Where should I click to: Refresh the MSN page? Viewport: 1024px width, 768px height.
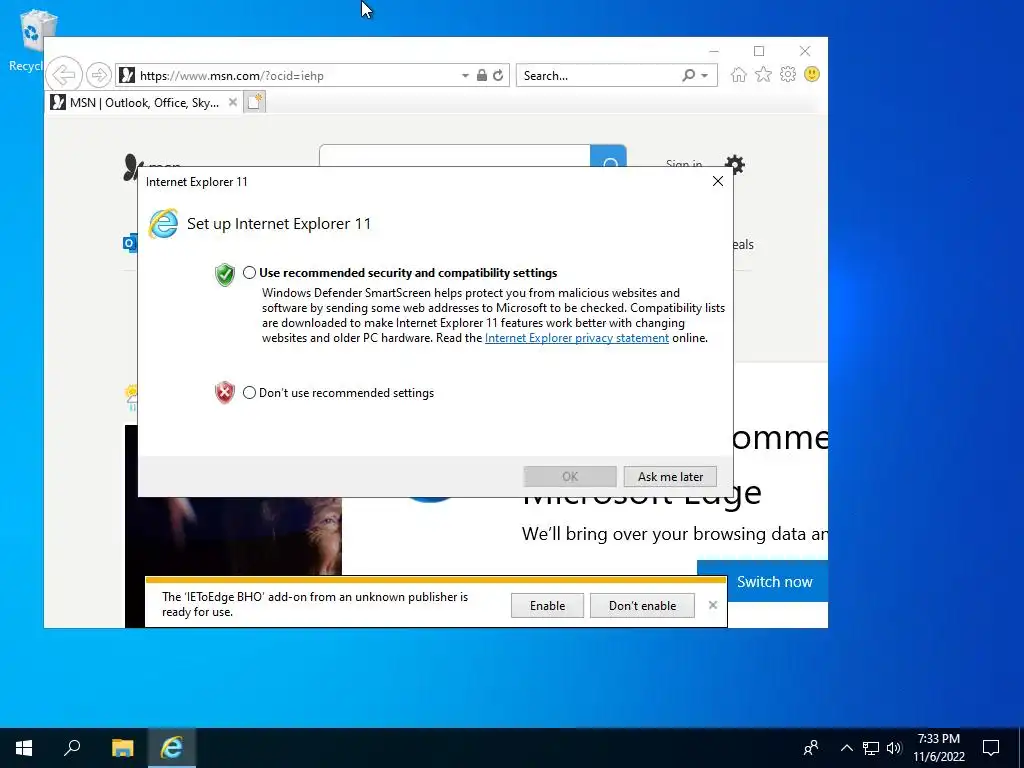498,75
